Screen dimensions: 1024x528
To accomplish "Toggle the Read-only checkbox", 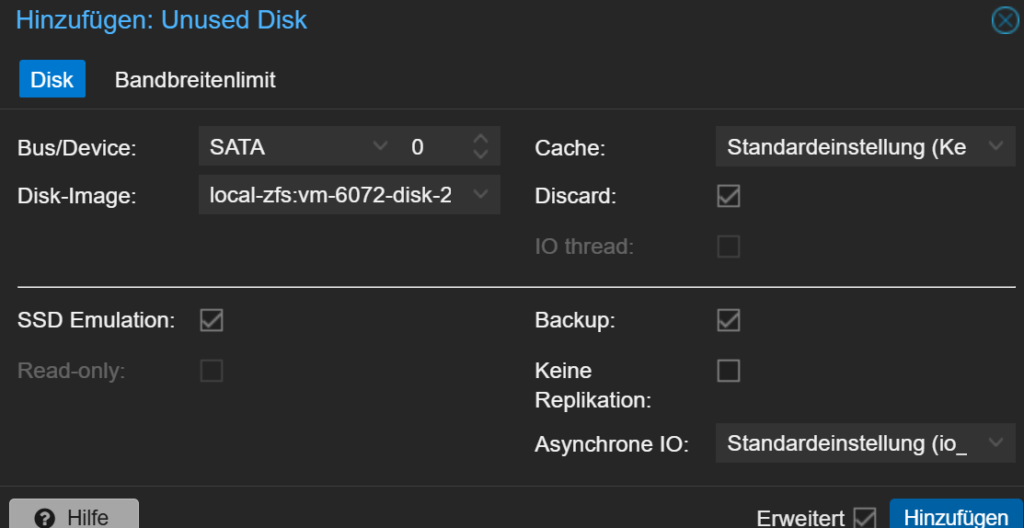I will pos(212,371).
